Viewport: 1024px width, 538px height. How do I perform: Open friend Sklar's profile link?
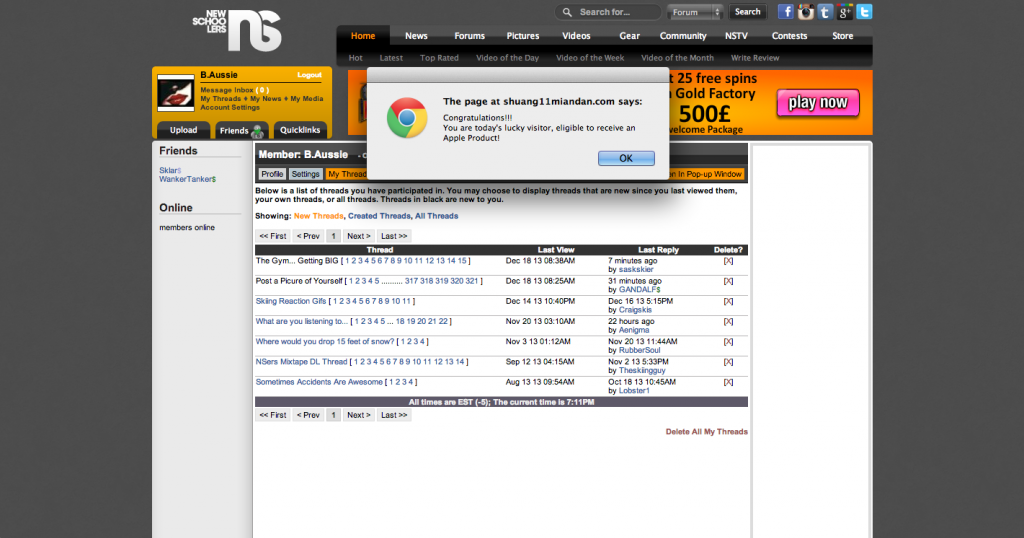[170, 170]
